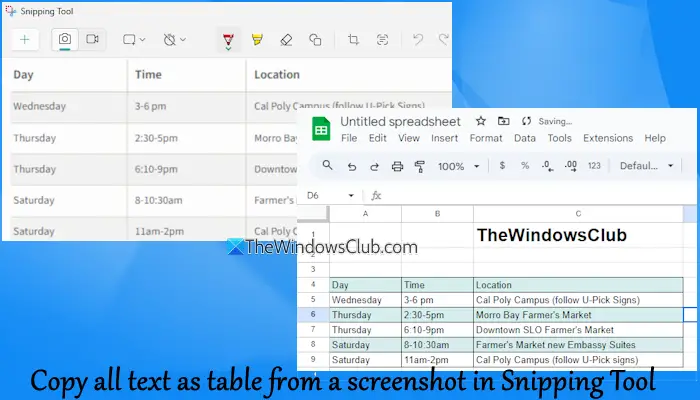
Task: Open the Shapes tool in Snipping Tool
Action: 315,40
